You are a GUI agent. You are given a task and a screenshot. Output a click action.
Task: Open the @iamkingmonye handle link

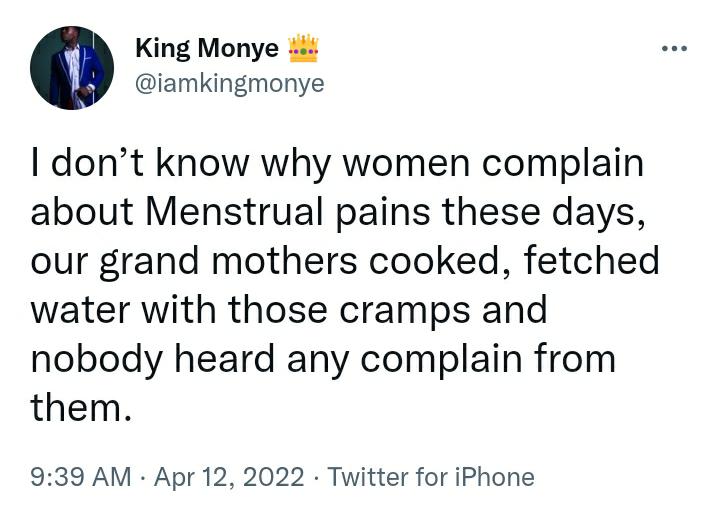[230, 84]
